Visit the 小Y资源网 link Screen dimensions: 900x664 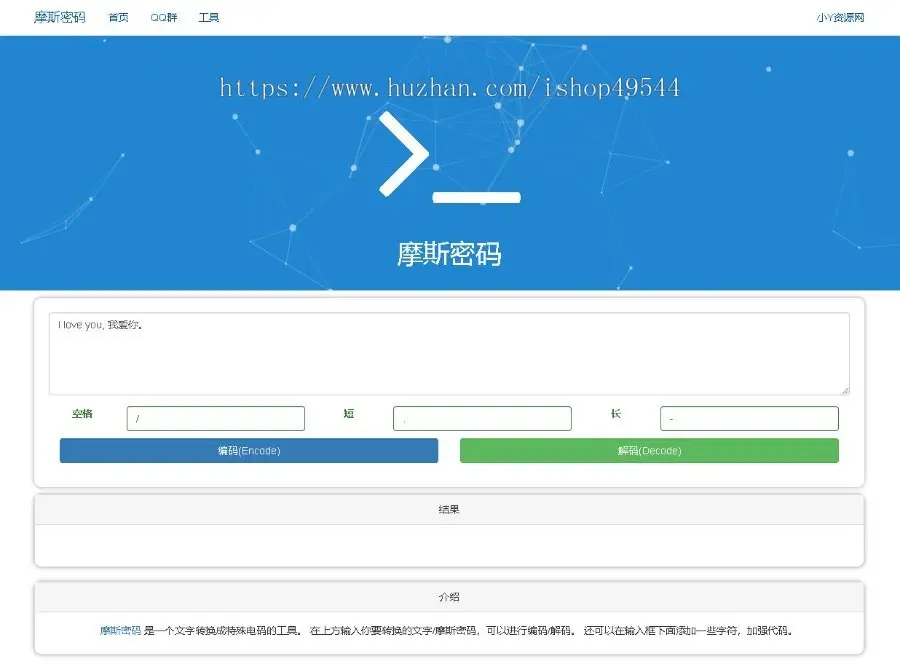point(841,18)
